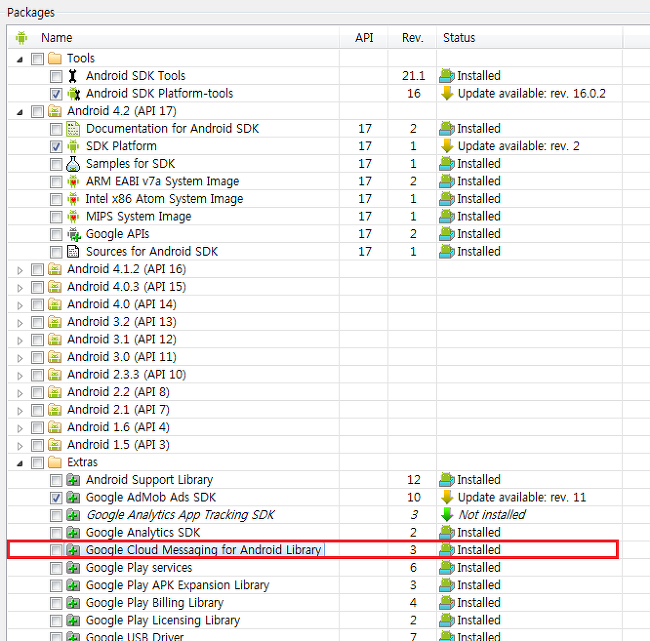650x641 pixels.
Task: Click the Sources for Android SDK icon
Action: (x=73, y=252)
